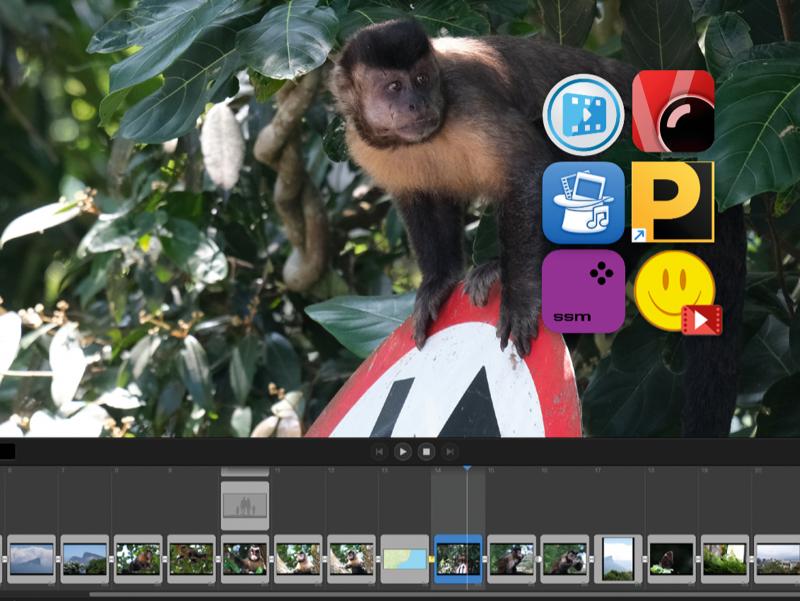The width and height of the screenshot is (800, 601).
Task: Select the first cloudy mountain thumbnail in the timeline
Action: [31, 559]
